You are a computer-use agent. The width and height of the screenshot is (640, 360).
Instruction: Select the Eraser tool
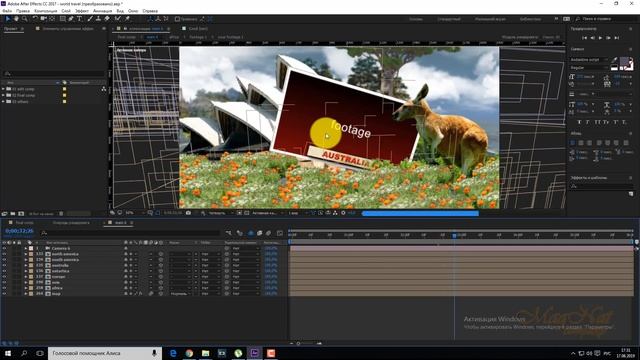pos(107,19)
